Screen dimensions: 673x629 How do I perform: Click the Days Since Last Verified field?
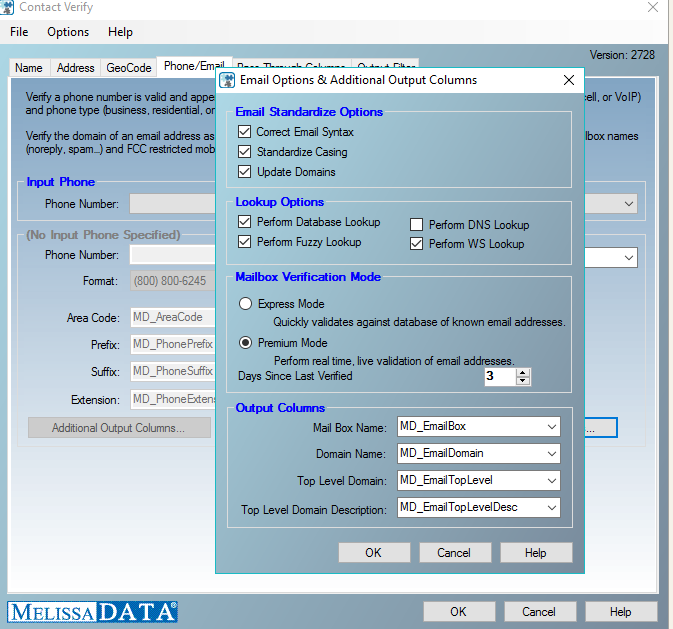pos(500,377)
